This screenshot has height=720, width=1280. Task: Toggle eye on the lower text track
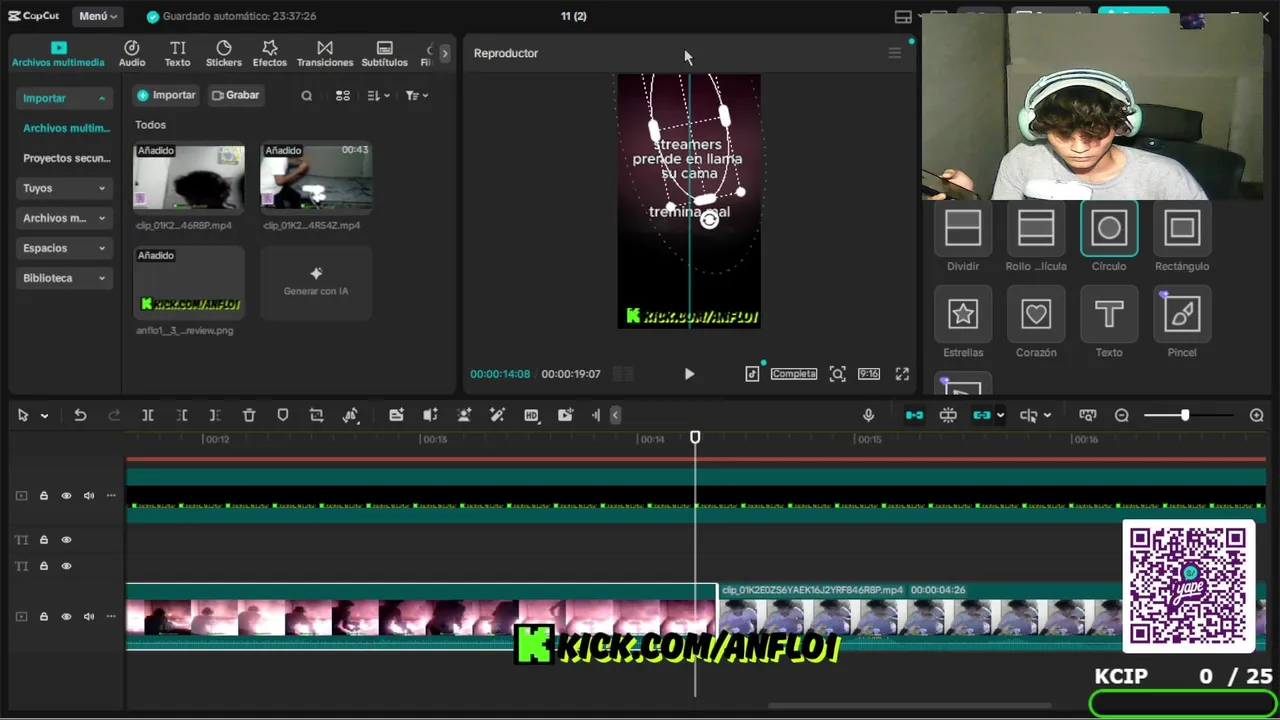tap(66, 566)
